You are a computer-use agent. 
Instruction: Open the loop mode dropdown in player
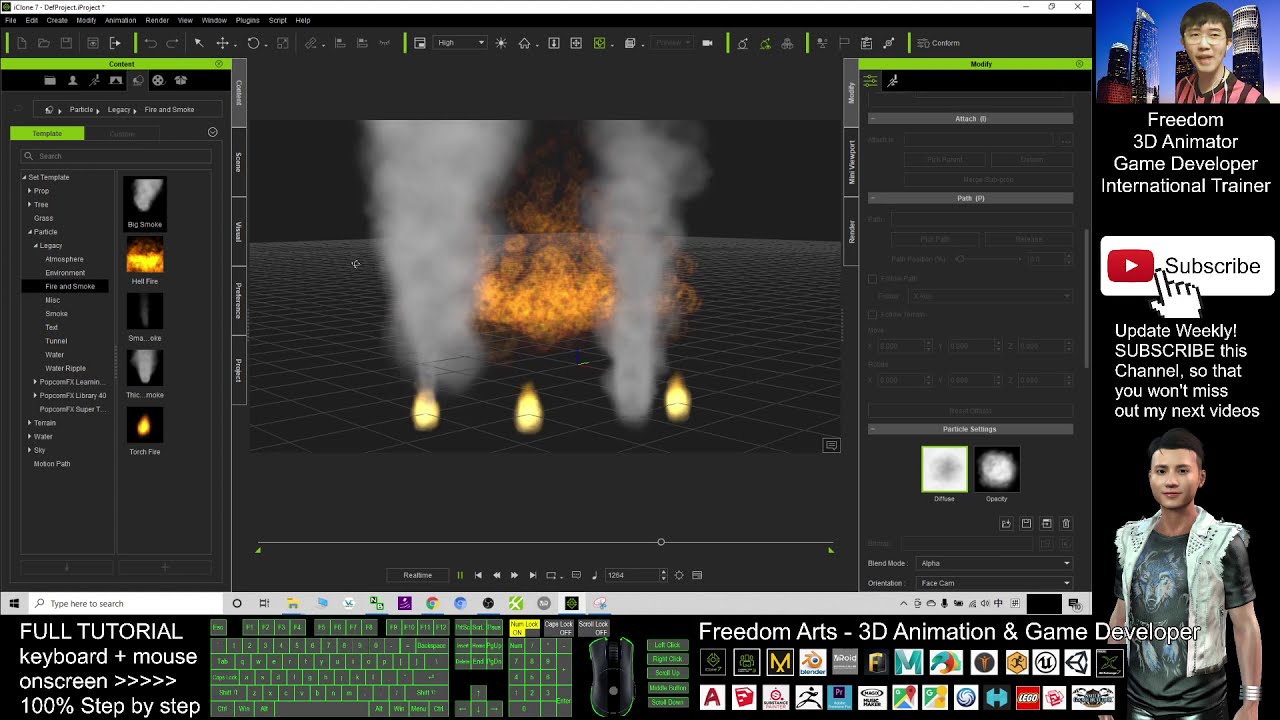coord(552,575)
